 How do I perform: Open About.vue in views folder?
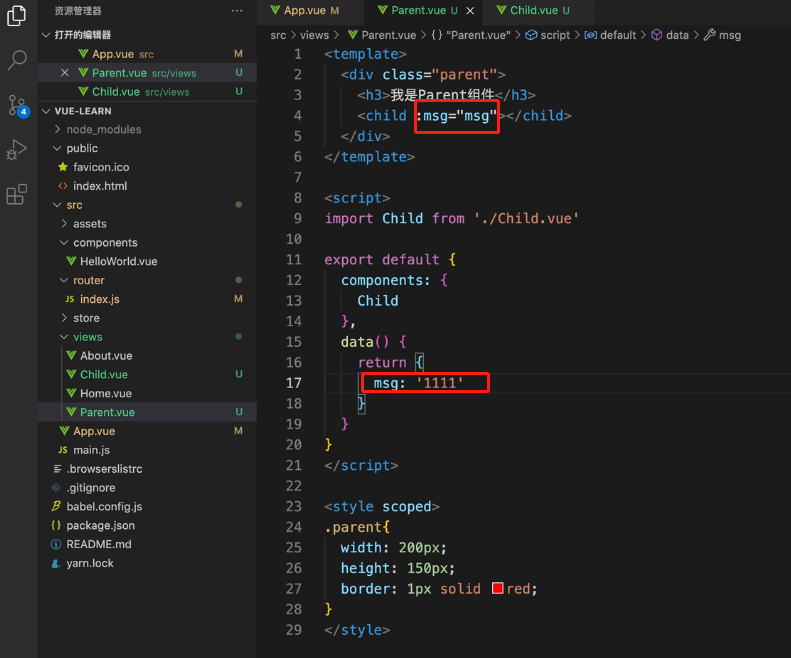(106, 356)
